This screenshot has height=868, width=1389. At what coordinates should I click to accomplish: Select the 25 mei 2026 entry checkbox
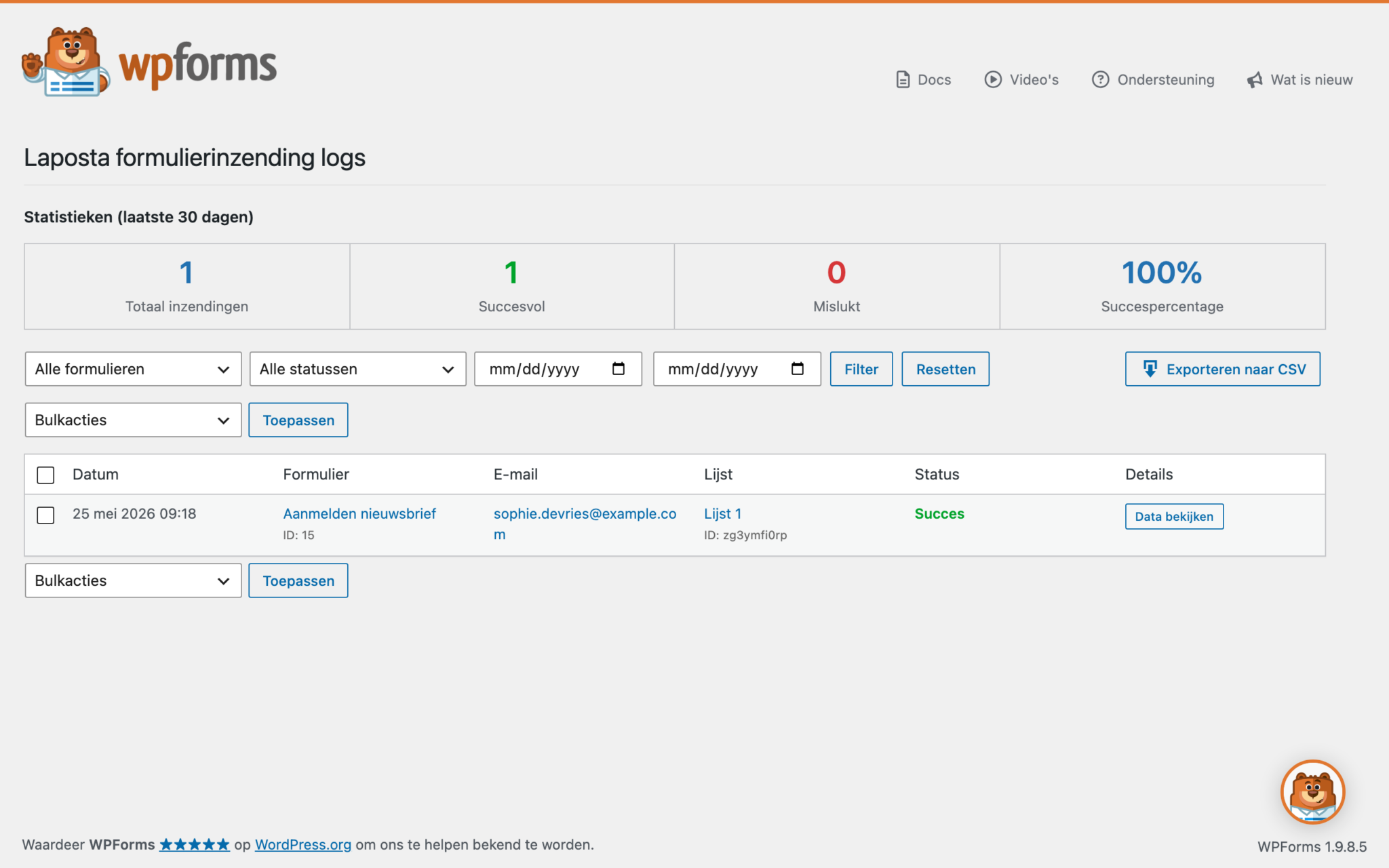coord(45,515)
